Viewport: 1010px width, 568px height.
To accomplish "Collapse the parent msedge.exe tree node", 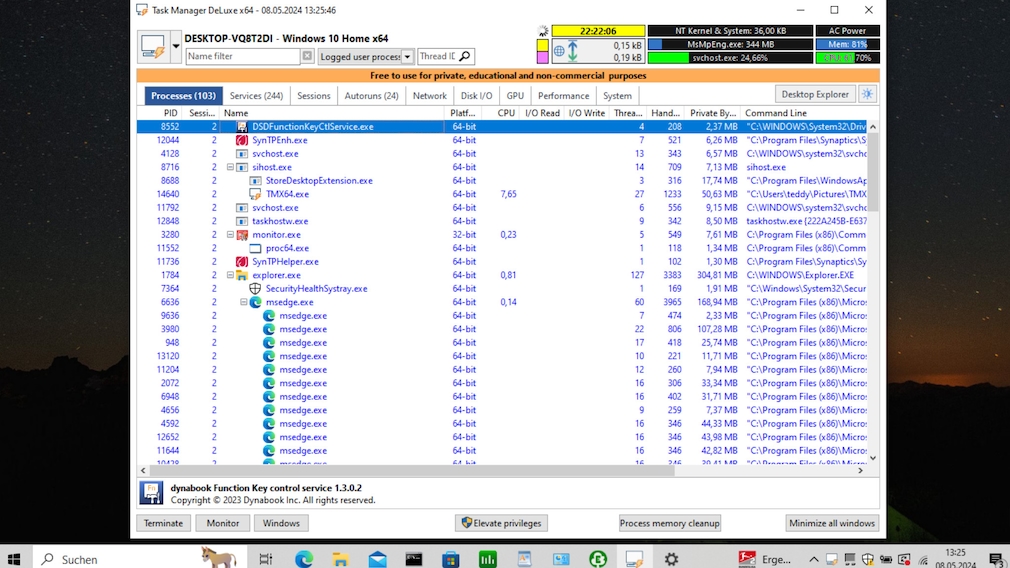I will tap(243, 303).
